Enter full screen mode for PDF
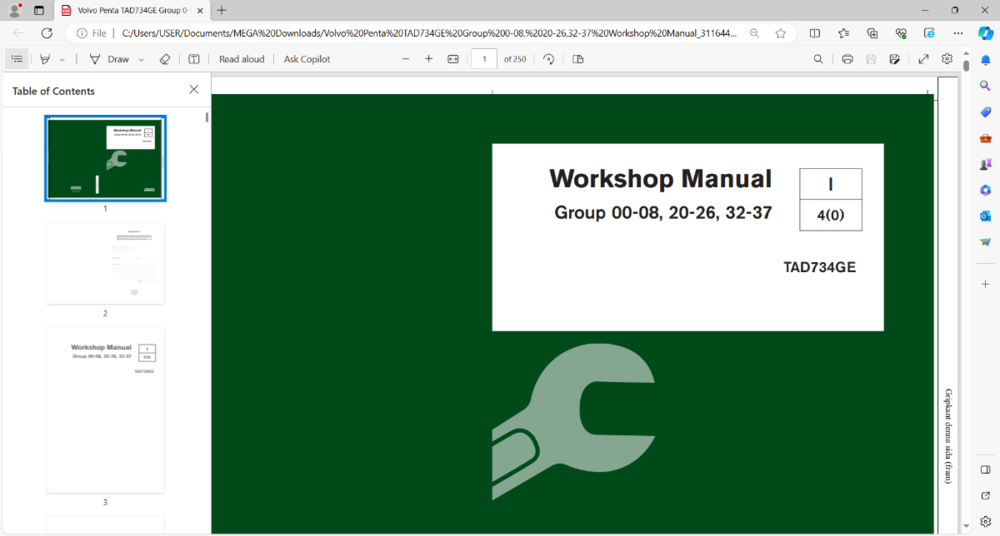 (923, 59)
